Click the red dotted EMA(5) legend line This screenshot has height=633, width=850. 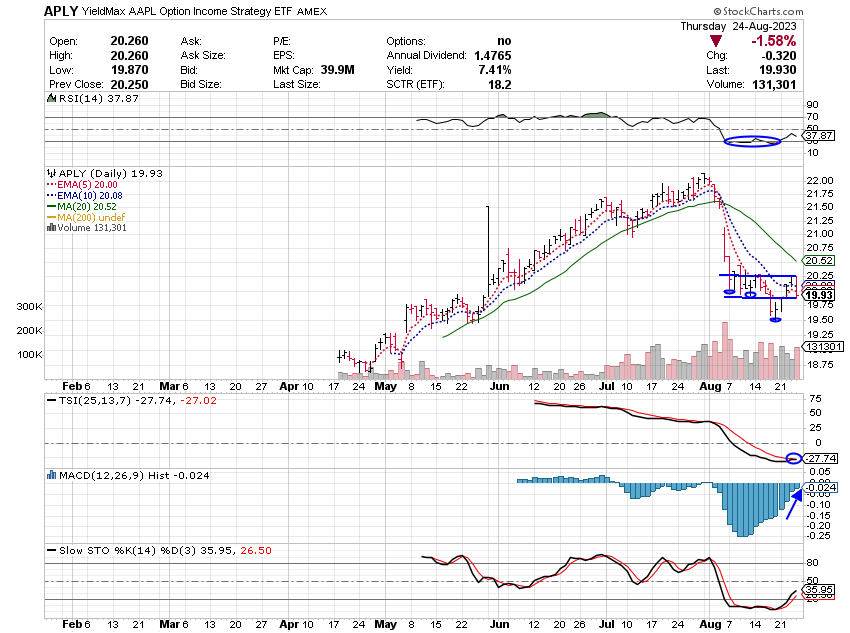point(51,185)
